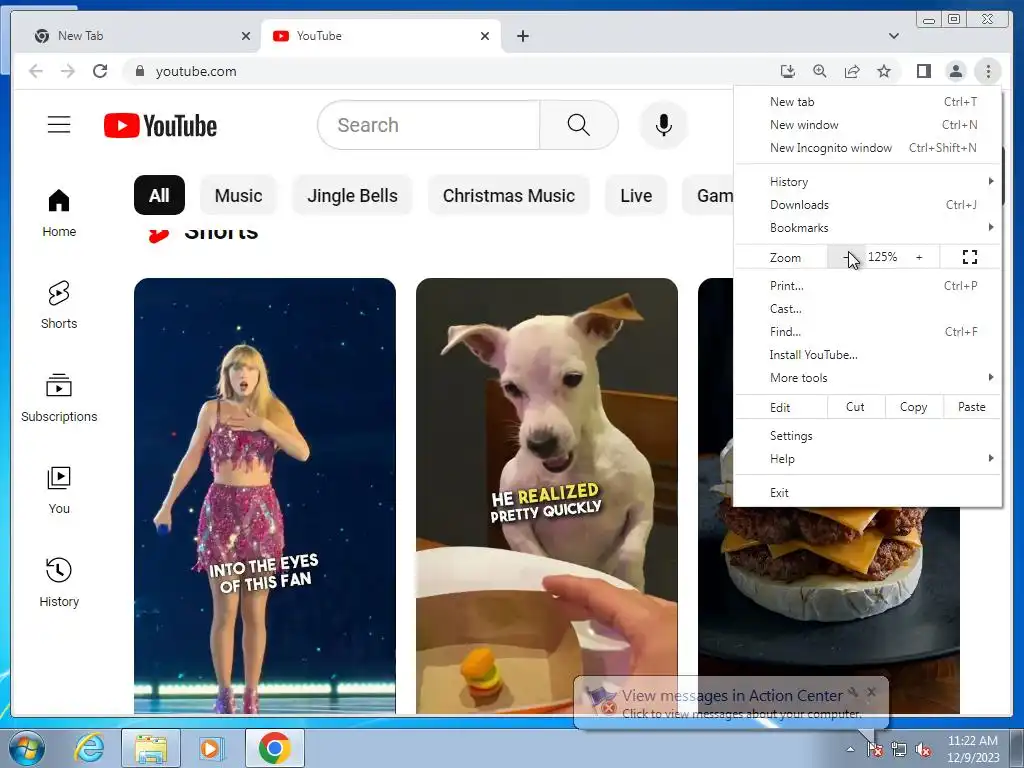Viewport: 1024px width, 768px height.
Task: Expand the History submenu
Action: click(869, 182)
